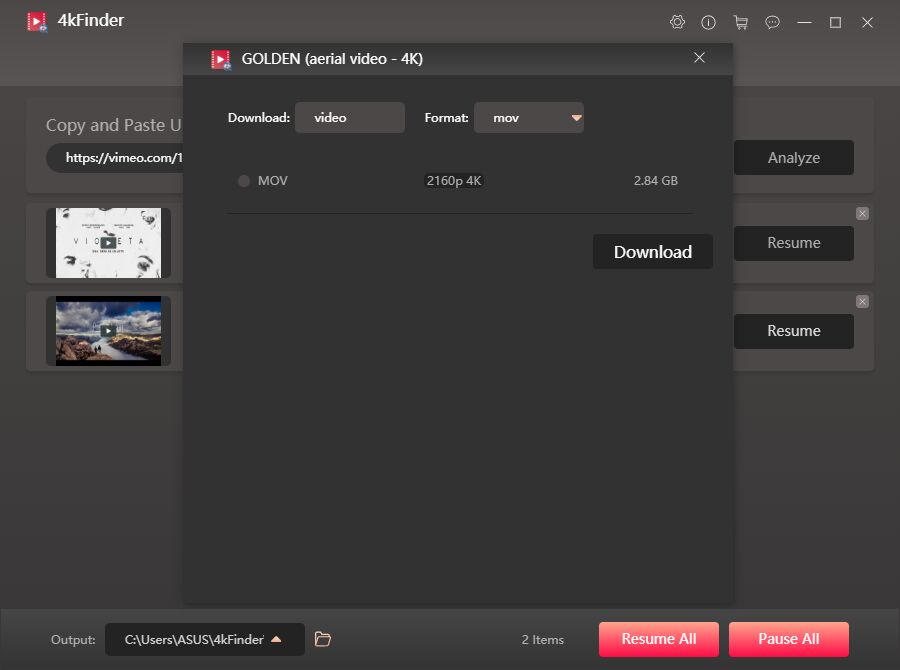Click the Vimeo URL input field
900x670 pixels.
pyautogui.click(x=115, y=158)
